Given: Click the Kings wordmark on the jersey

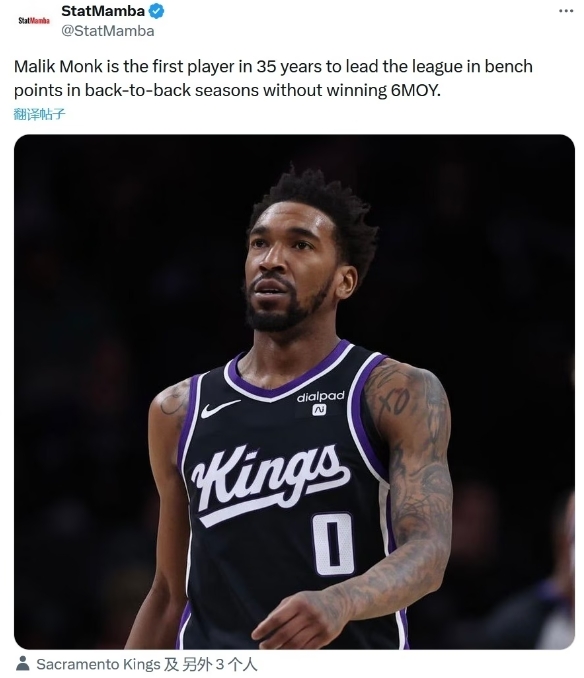Looking at the screenshot, I should coord(270,482).
